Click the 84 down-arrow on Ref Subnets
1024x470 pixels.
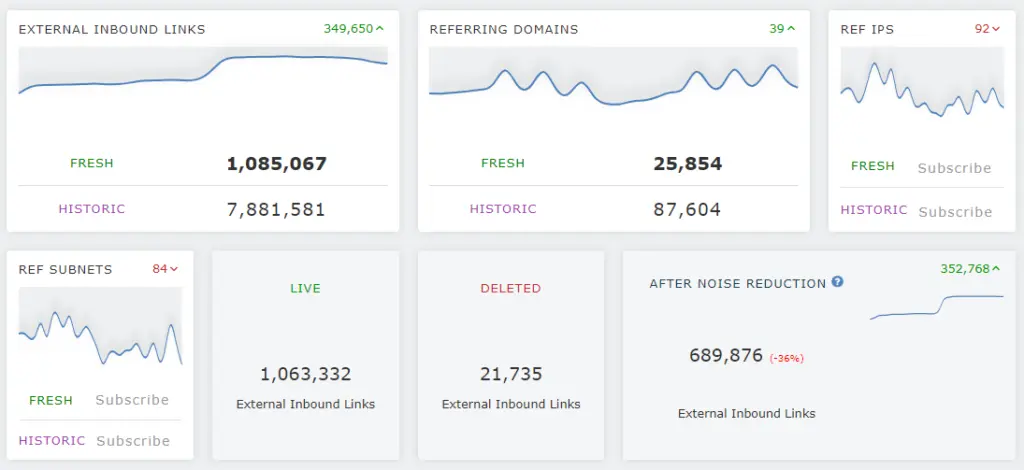point(165,269)
